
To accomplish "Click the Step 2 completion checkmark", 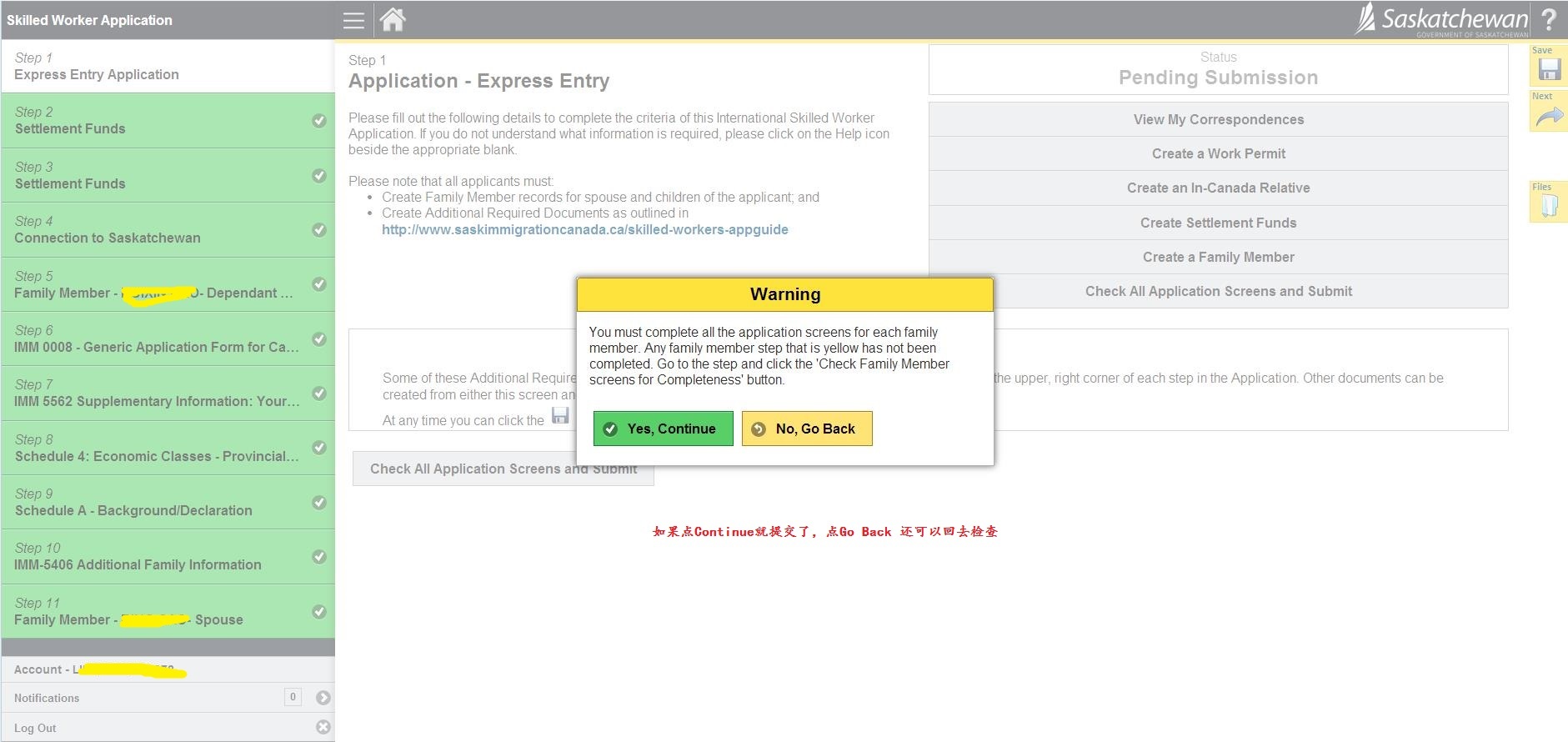I will pyautogui.click(x=319, y=121).
